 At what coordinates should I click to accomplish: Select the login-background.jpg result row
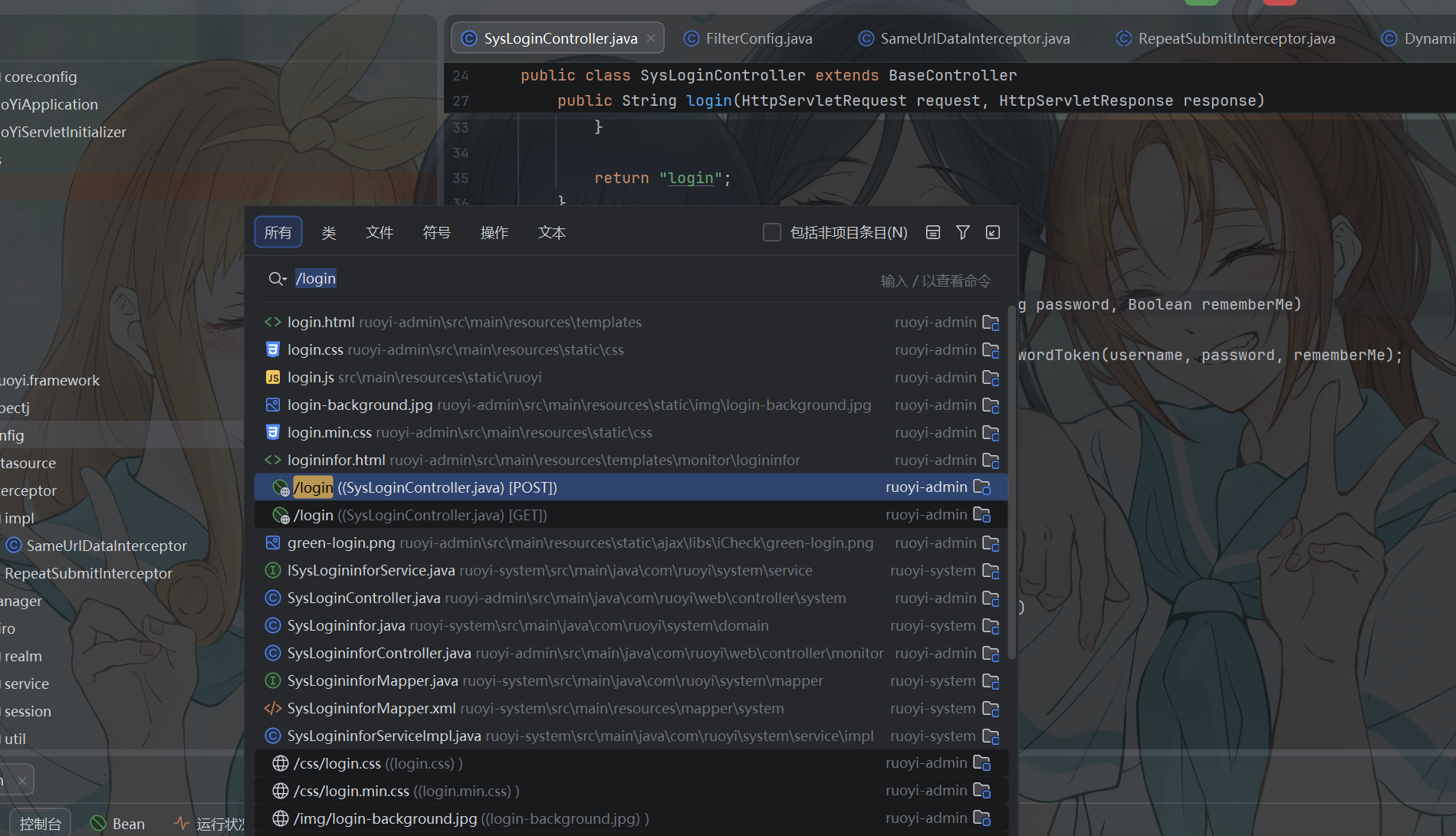coord(630,405)
